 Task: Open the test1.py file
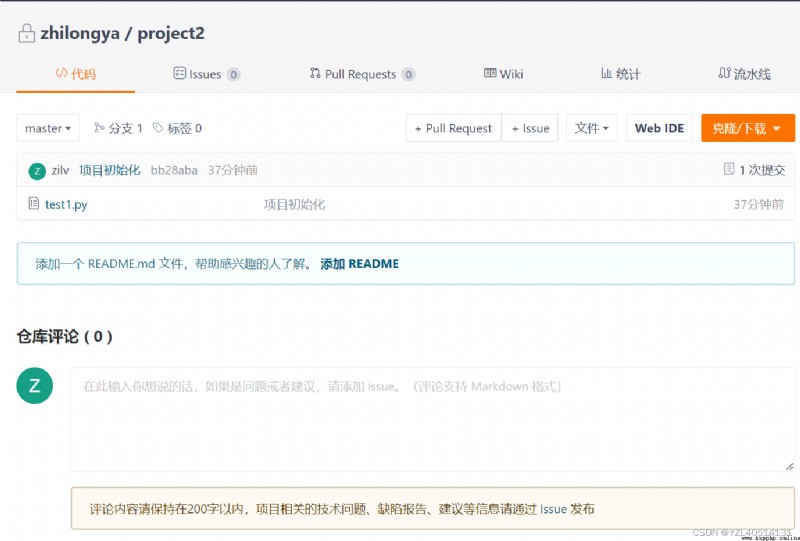(66, 205)
